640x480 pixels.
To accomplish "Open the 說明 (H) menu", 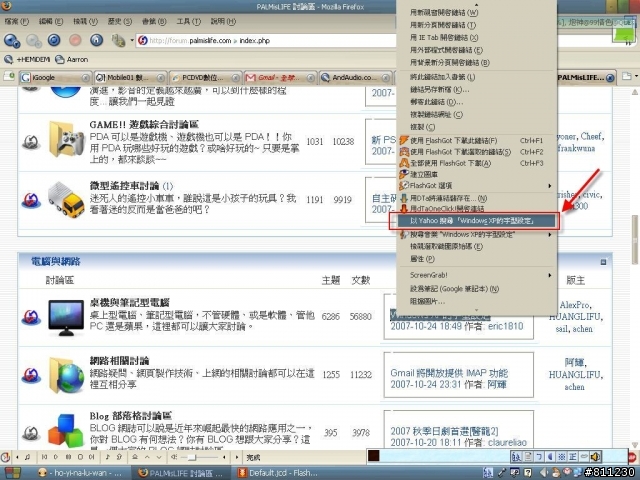I will tap(223, 21).
